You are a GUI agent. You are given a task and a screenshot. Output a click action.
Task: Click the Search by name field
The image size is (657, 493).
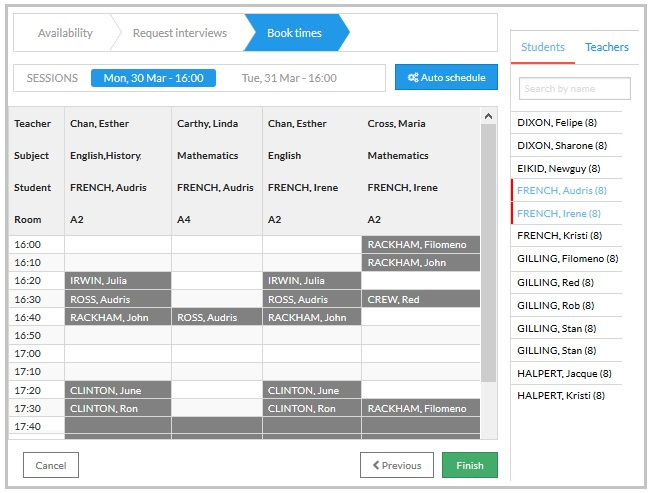point(574,88)
